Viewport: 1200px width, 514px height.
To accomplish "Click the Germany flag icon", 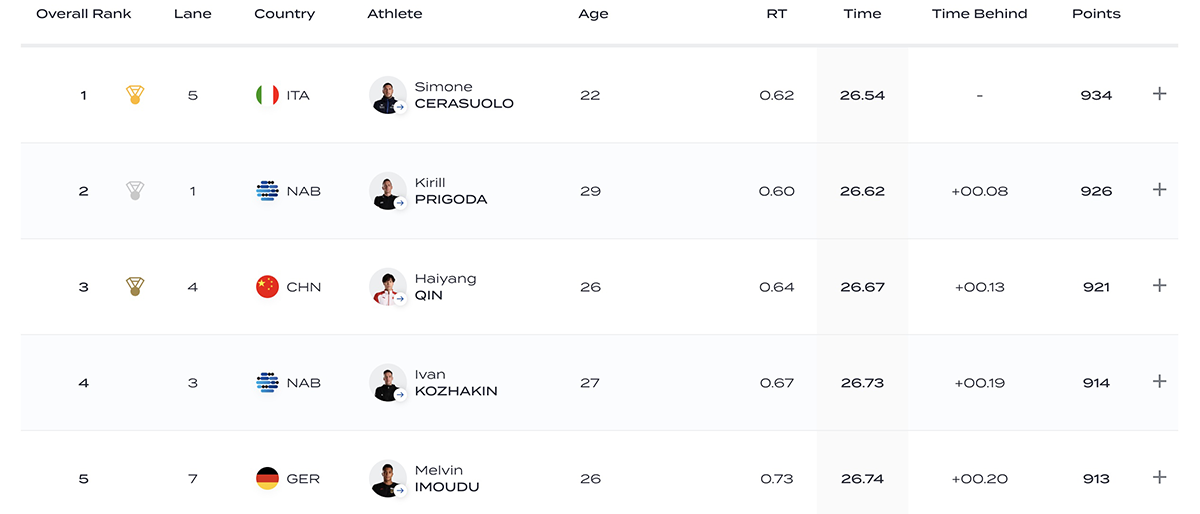I will [267, 479].
